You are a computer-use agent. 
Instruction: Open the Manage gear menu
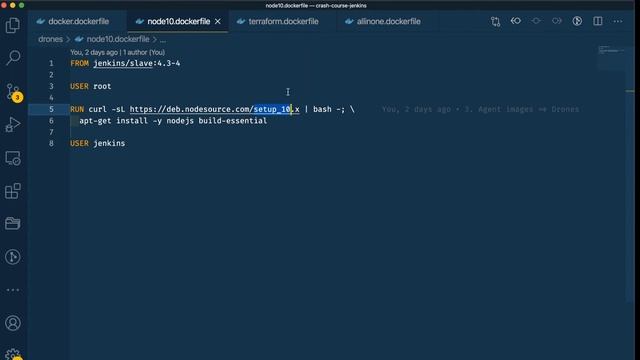[x=13, y=353]
